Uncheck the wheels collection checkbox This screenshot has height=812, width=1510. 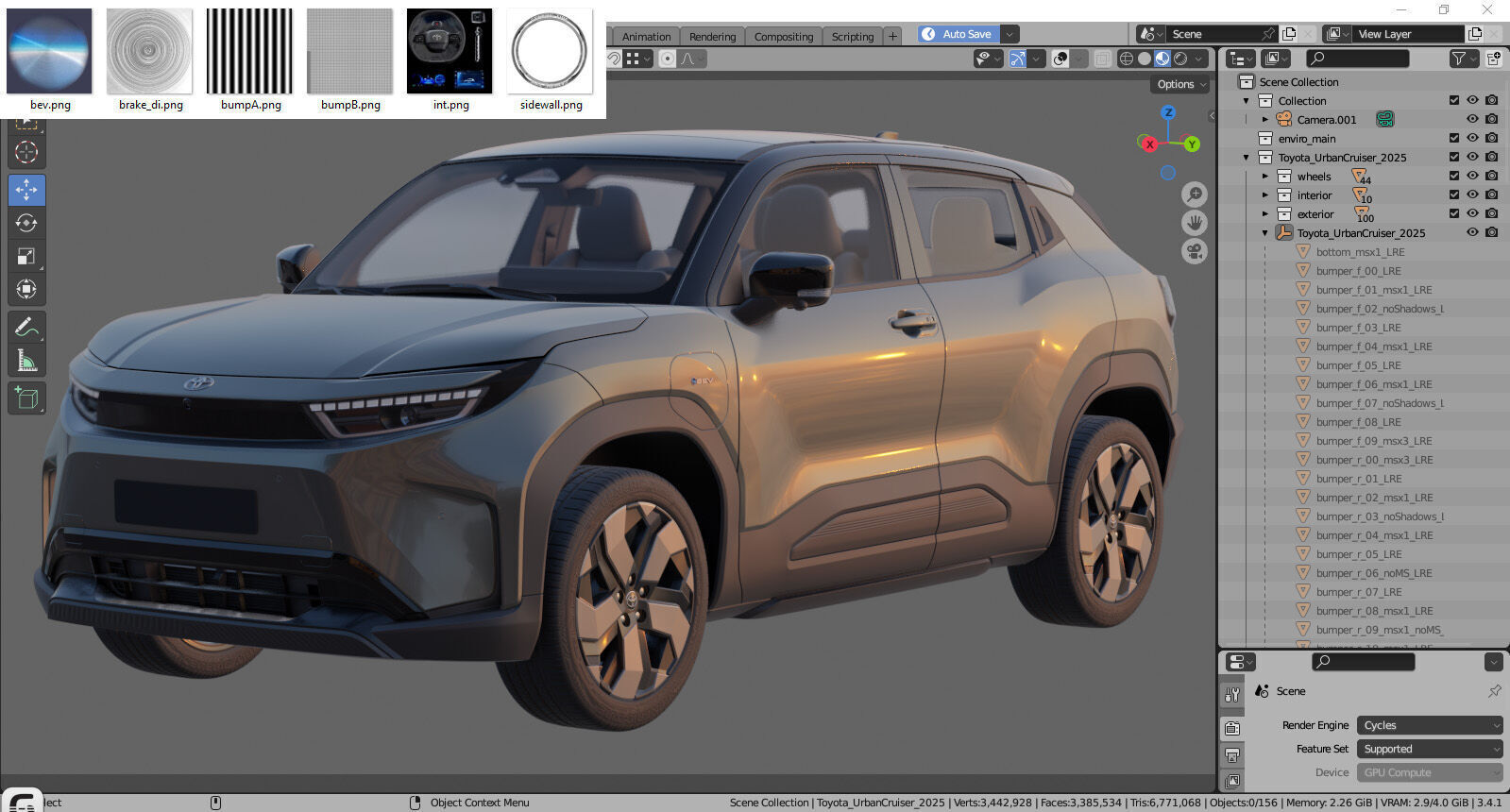point(1454,176)
